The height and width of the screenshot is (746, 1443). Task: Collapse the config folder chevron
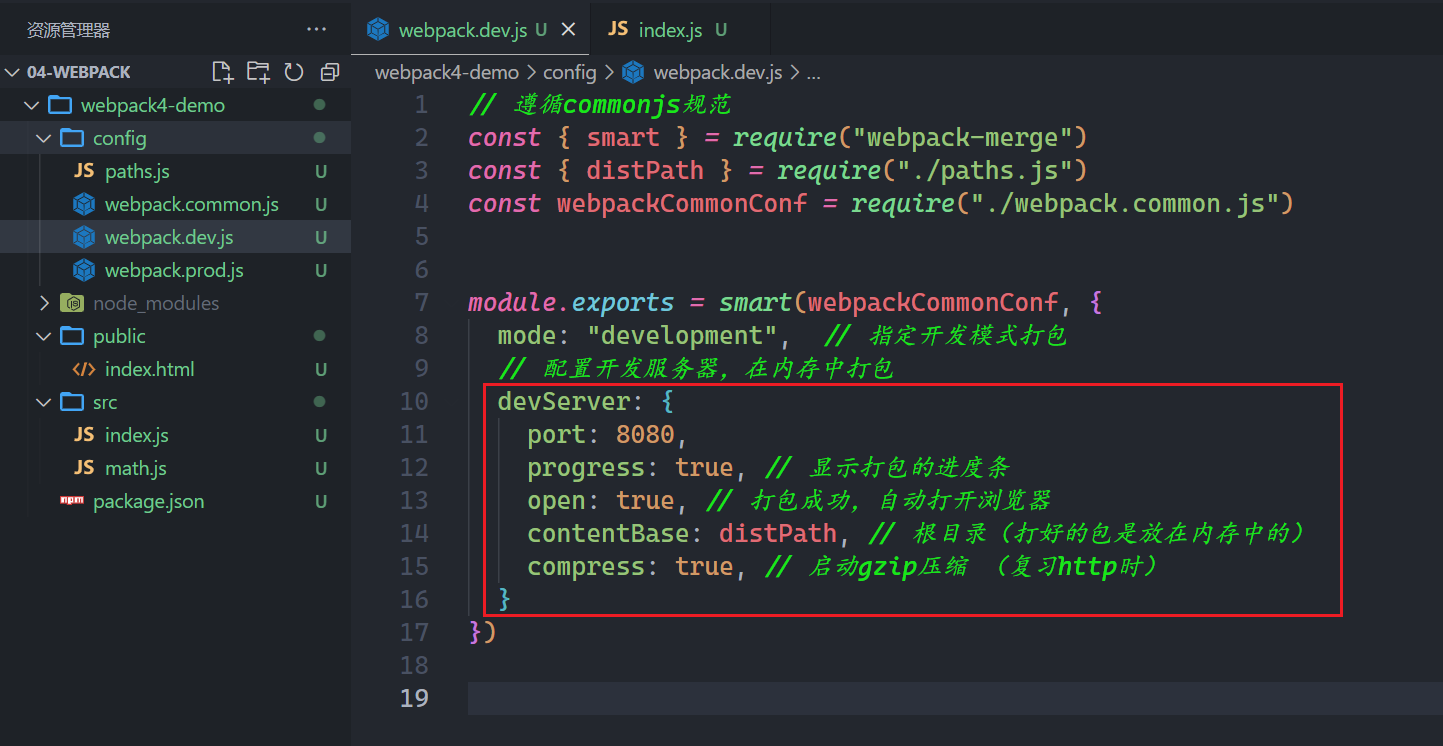pyautogui.click(x=43, y=138)
